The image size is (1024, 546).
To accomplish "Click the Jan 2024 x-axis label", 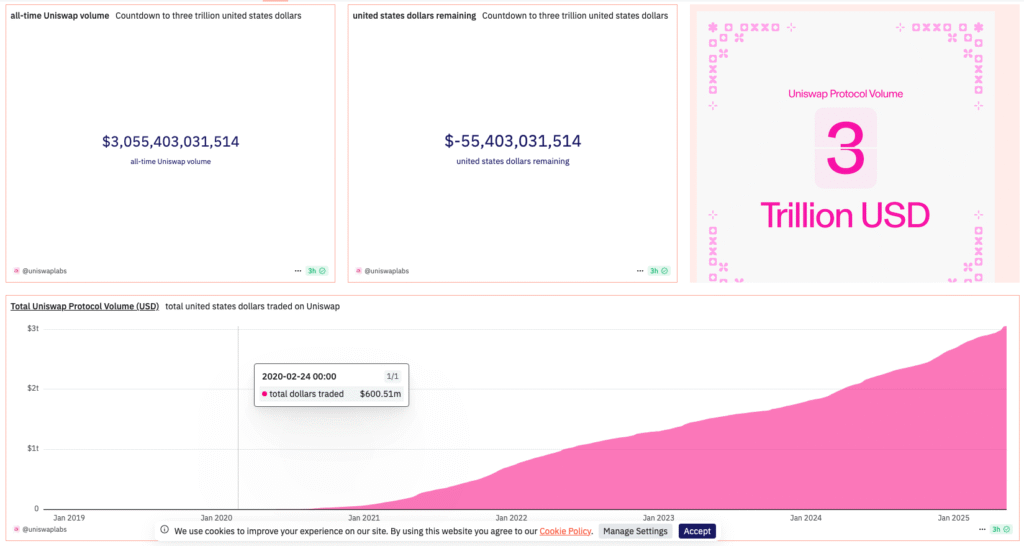I will [806, 518].
